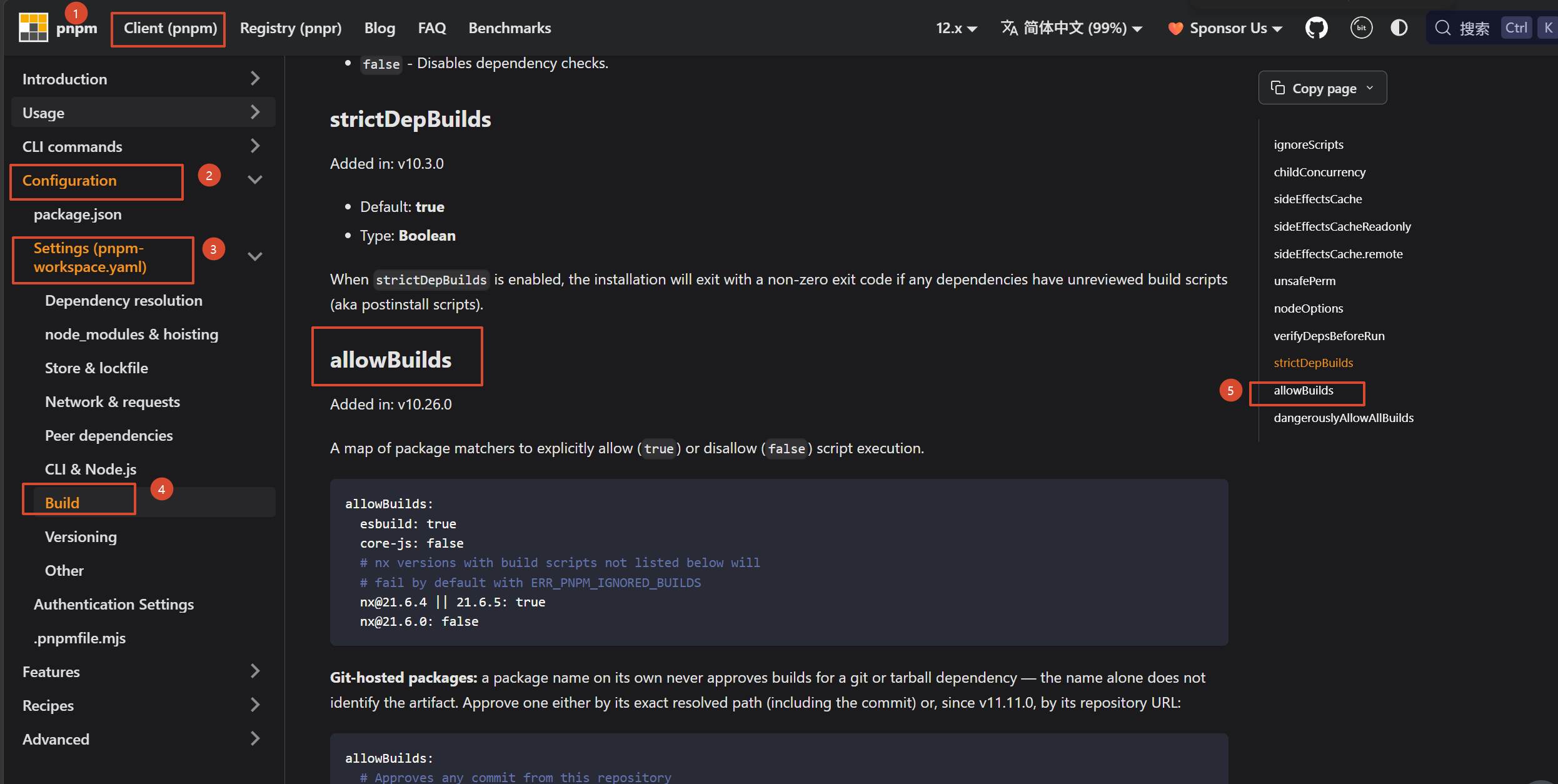The height and width of the screenshot is (784, 1558).
Task: Jump to nodeOptions in table of contents
Action: (1309, 308)
